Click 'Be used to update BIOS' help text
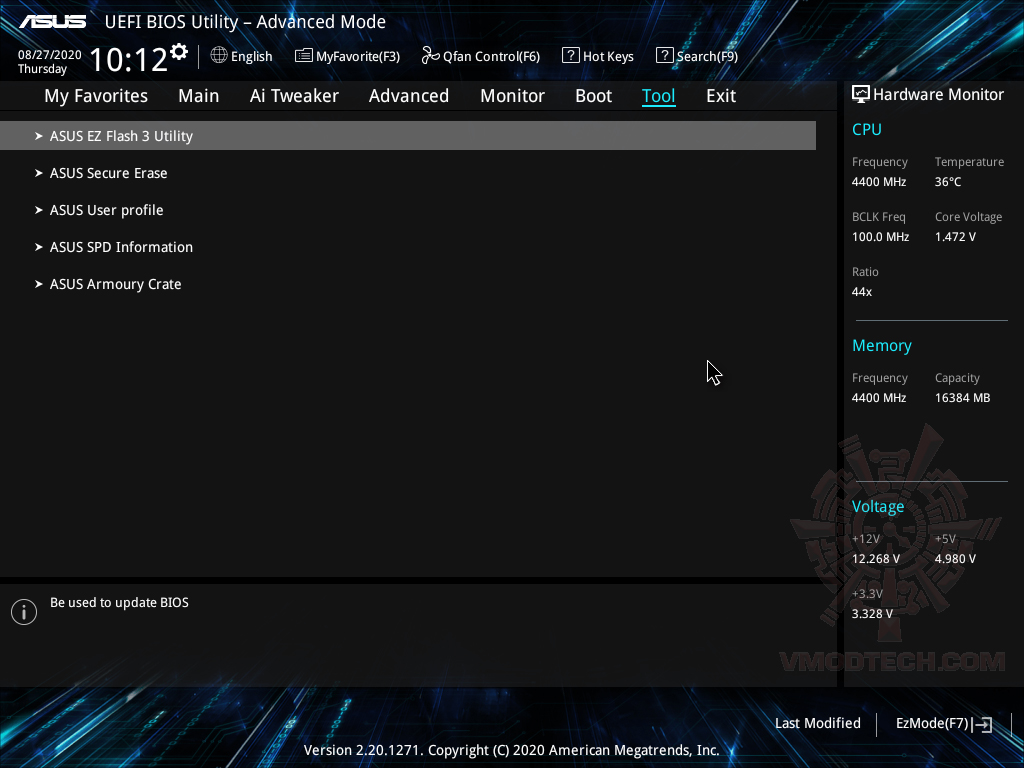 click(x=120, y=603)
